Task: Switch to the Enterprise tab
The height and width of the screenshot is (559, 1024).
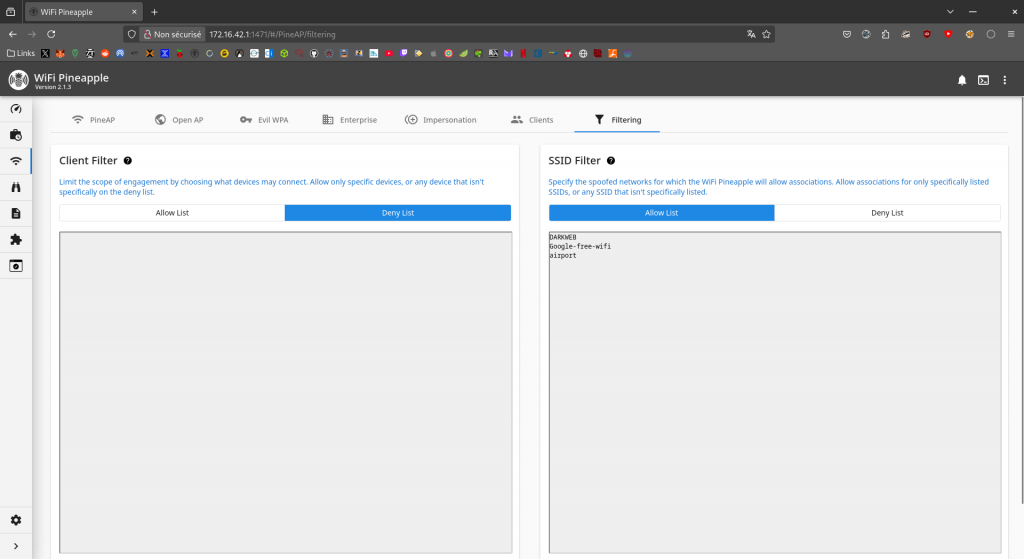Action: point(349,120)
